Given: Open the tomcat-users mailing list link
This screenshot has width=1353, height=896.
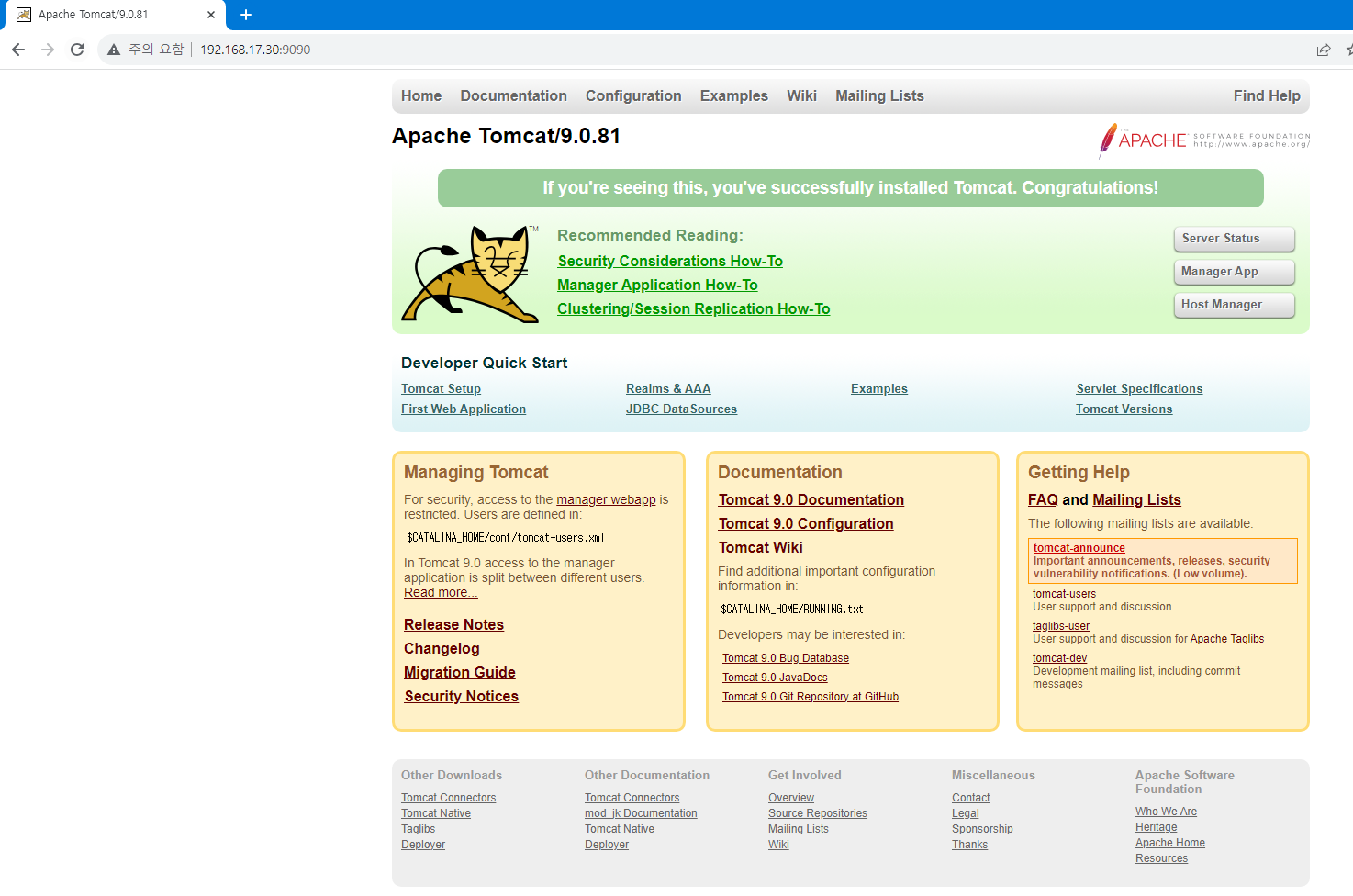Looking at the screenshot, I should click(x=1064, y=594).
